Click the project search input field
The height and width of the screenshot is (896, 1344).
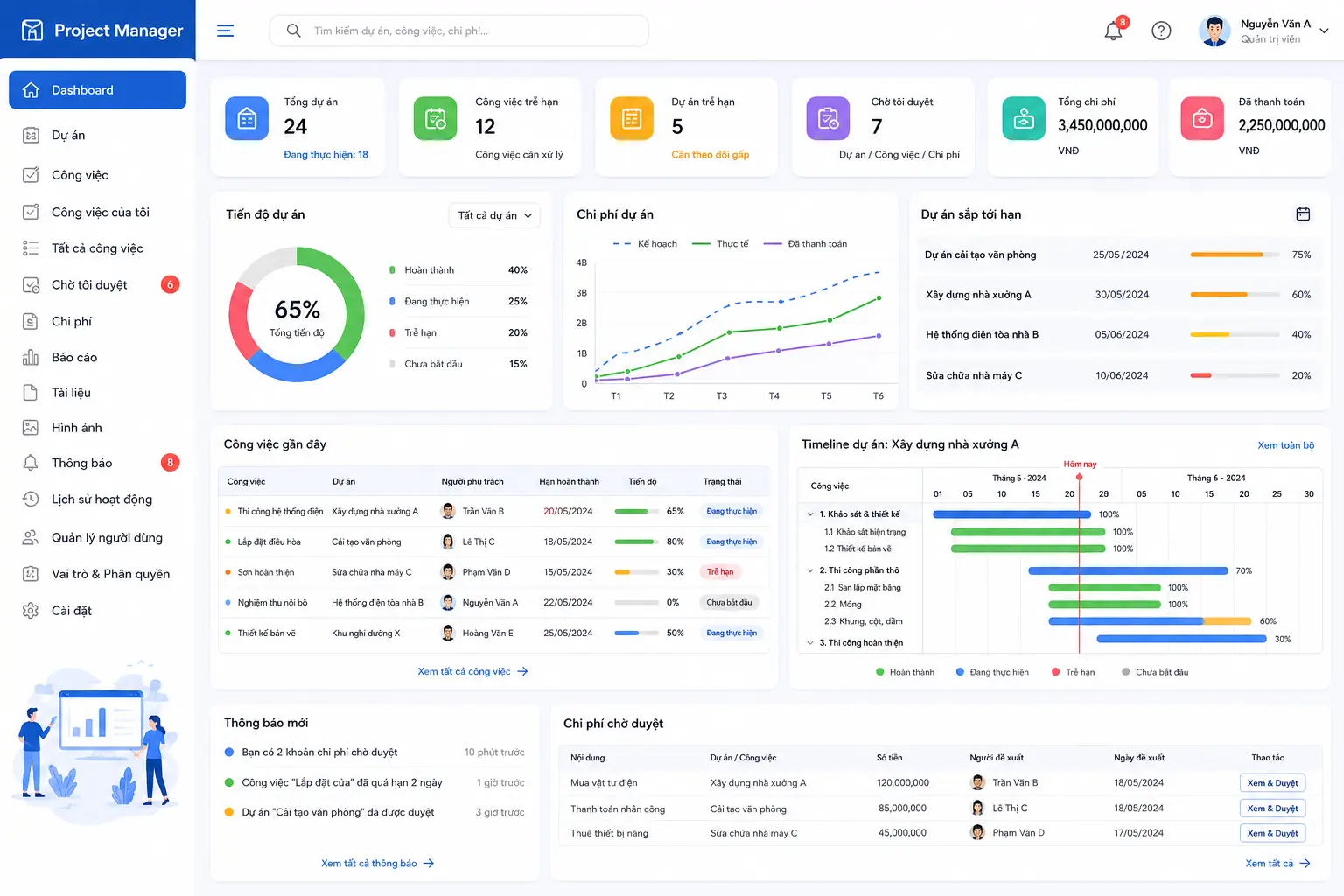(x=458, y=31)
